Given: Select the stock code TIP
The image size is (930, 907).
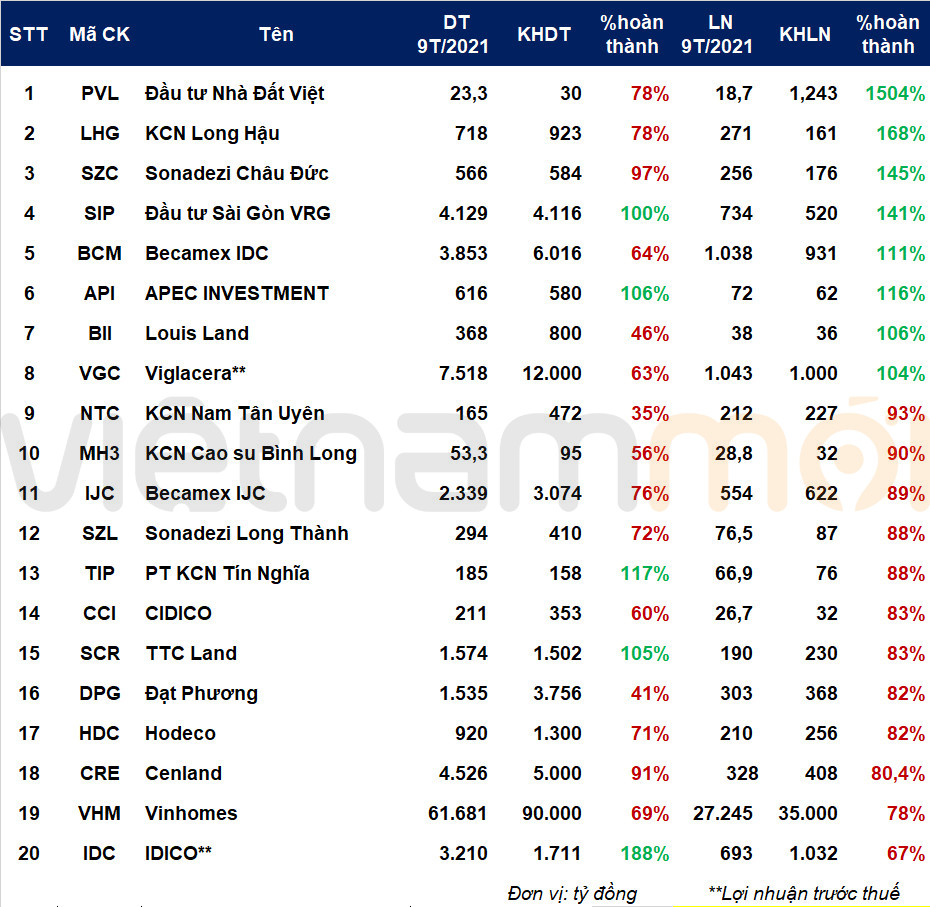Looking at the screenshot, I should [99, 573].
